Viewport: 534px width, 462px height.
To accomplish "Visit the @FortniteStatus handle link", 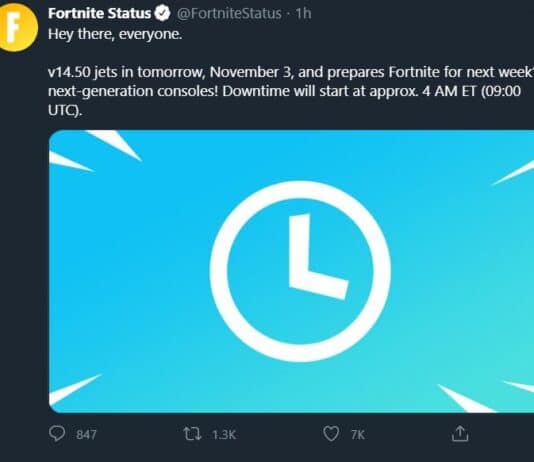I will 229,13.
